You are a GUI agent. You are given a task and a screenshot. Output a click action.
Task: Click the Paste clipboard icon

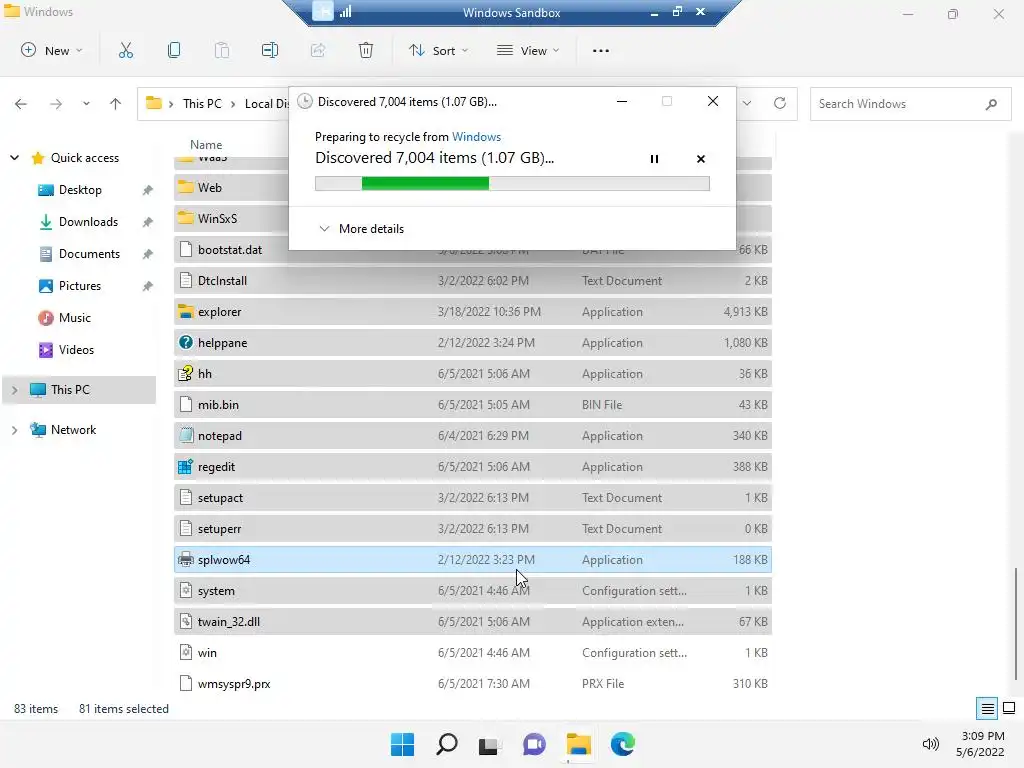[x=222, y=50]
